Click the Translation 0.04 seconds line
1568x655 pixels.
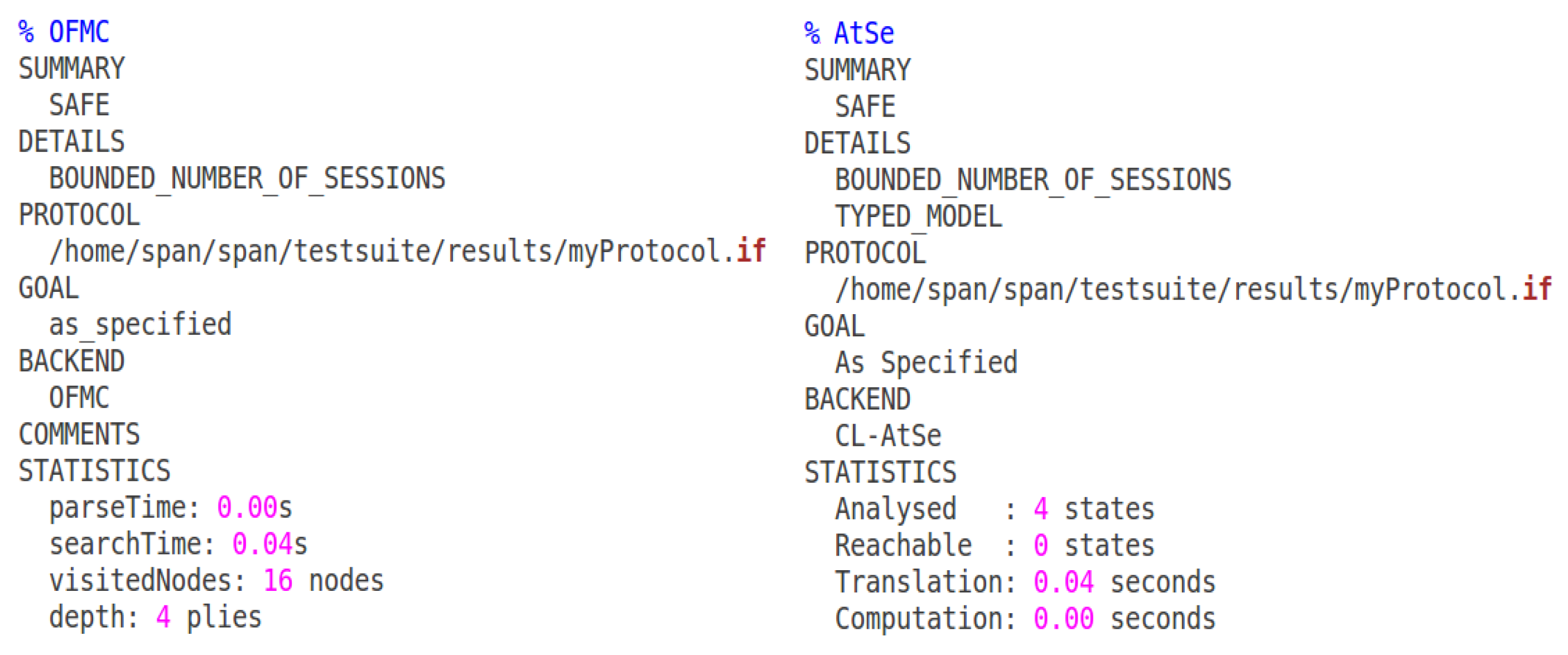tap(1025, 582)
